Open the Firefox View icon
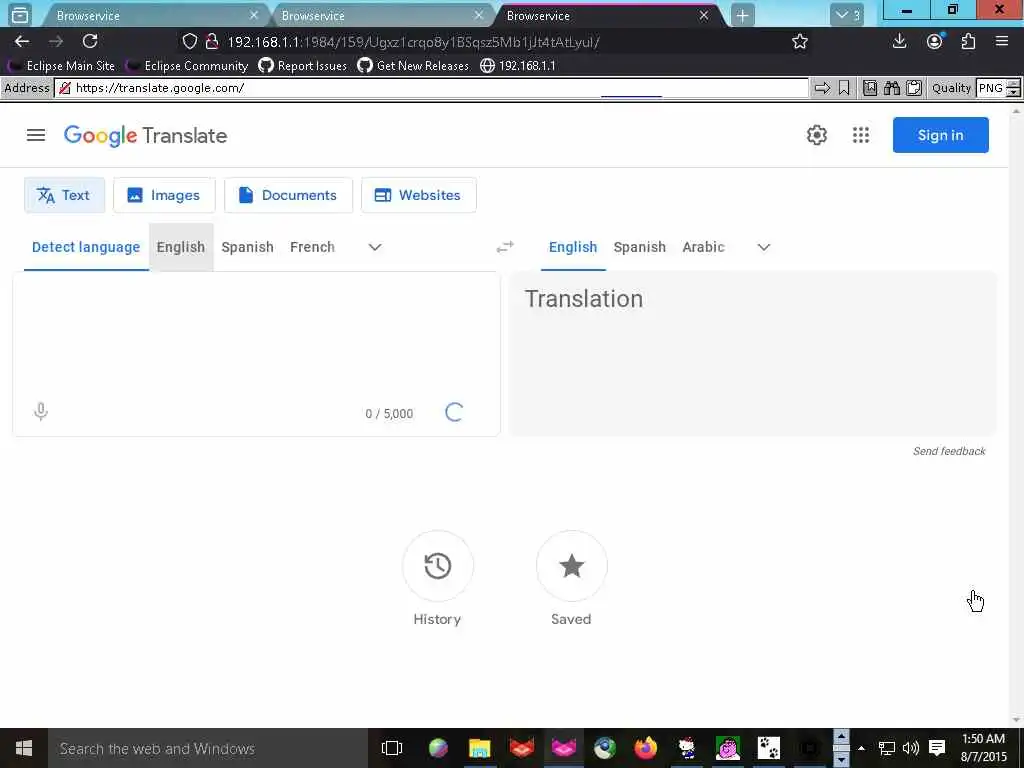The height and width of the screenshot is (768, 1024). point(20,15)
